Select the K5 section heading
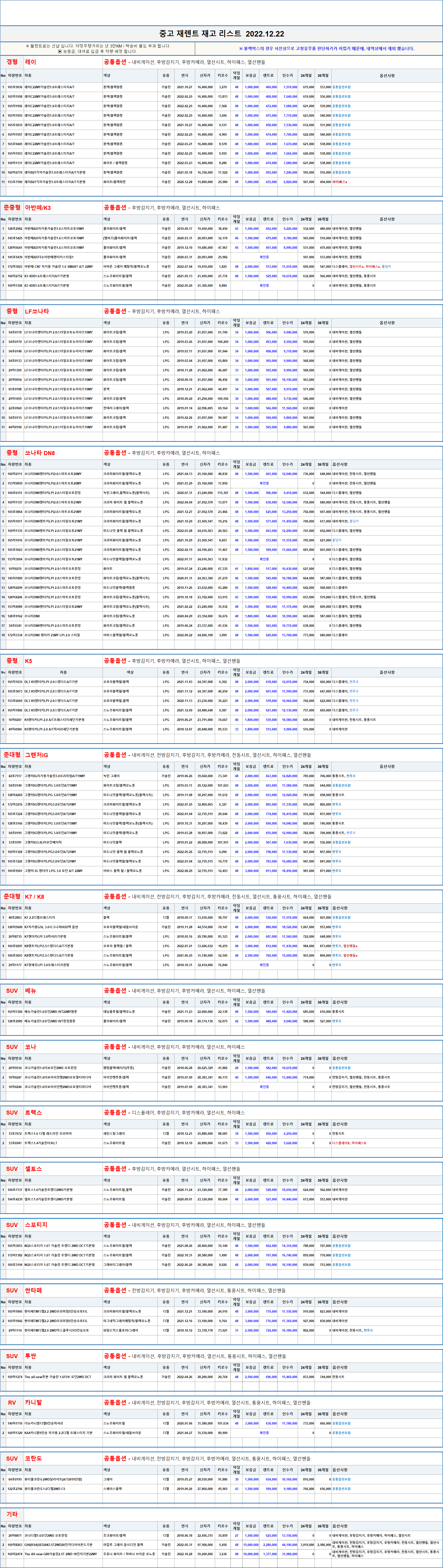 29,661
